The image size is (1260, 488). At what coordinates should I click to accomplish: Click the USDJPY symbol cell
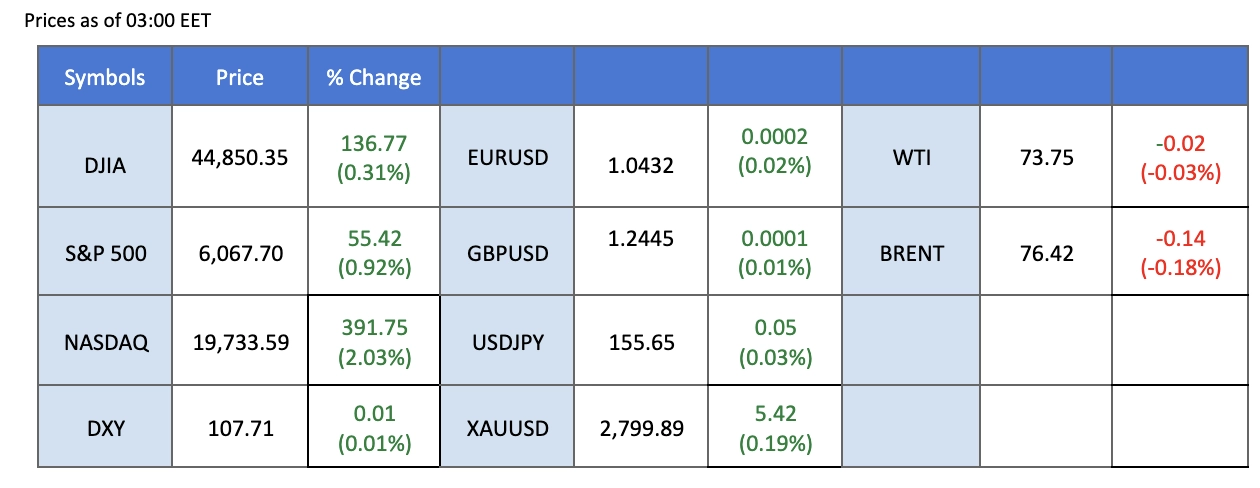click(x=507, y=342)
